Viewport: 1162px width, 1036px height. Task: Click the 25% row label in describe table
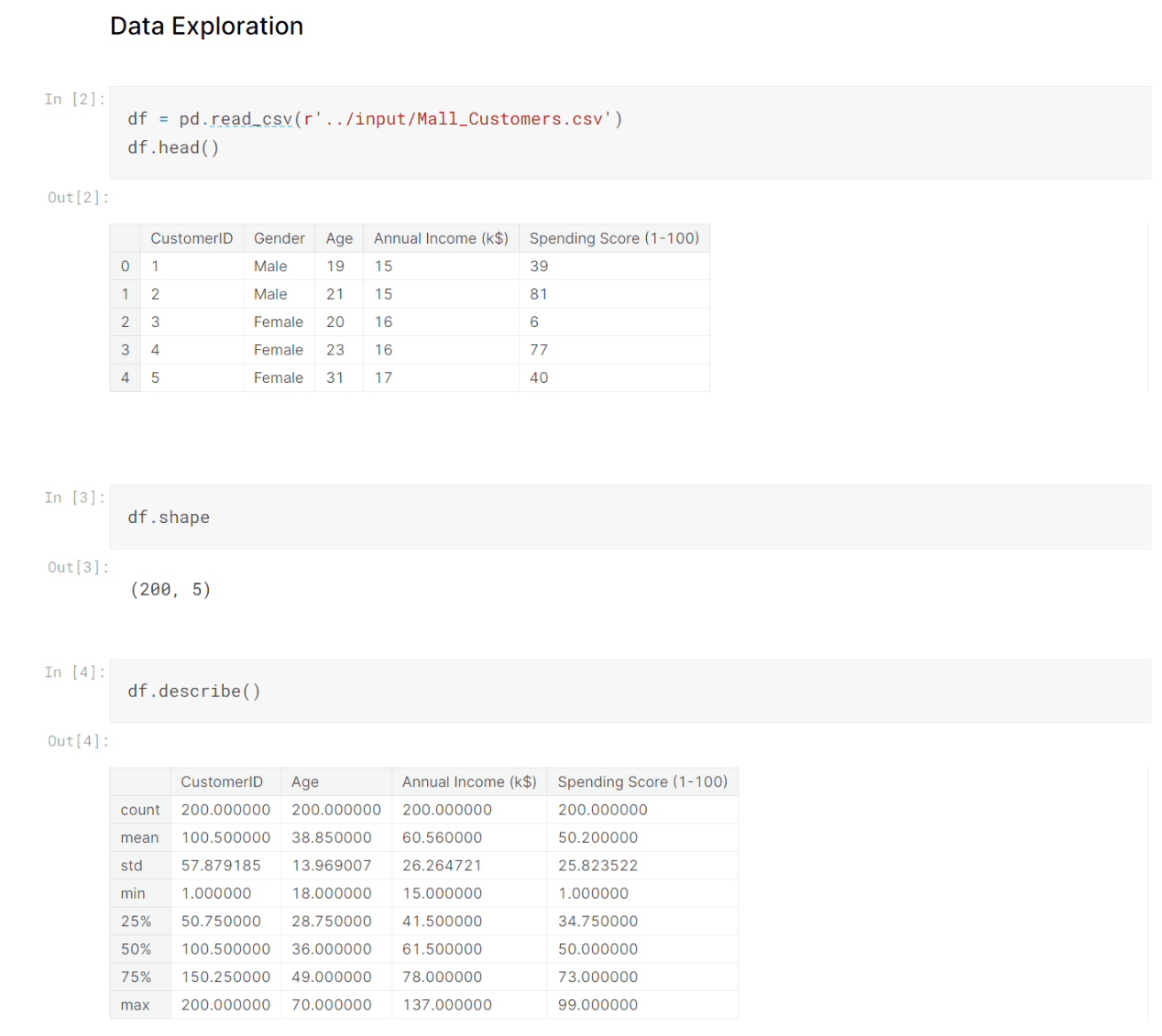pyautogui.click(x=136, y=921)
